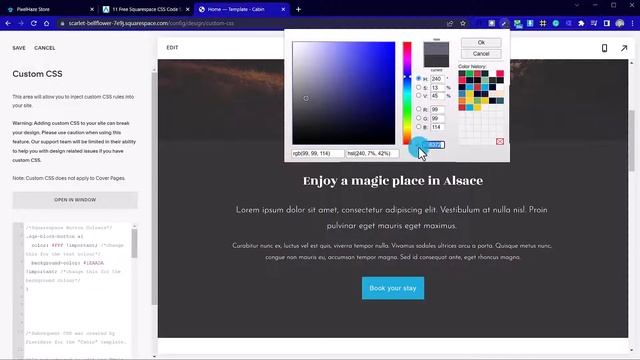Click the CSS code editor area

pos(78,290)
